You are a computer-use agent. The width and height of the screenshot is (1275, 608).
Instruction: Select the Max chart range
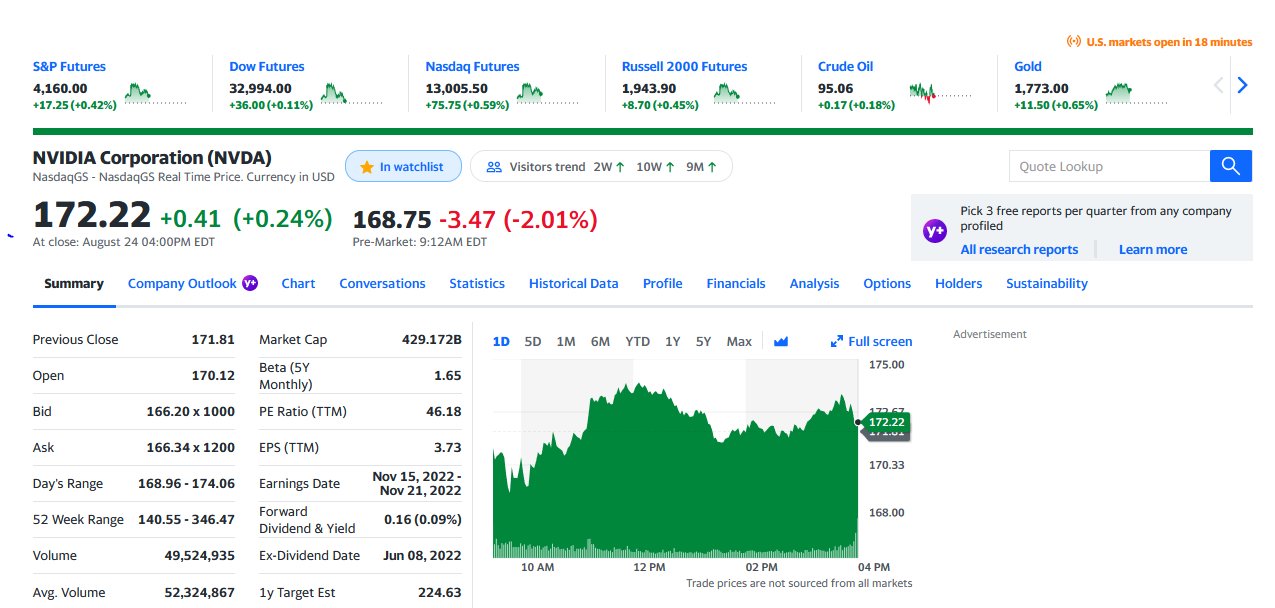click(x=739, y=341)
